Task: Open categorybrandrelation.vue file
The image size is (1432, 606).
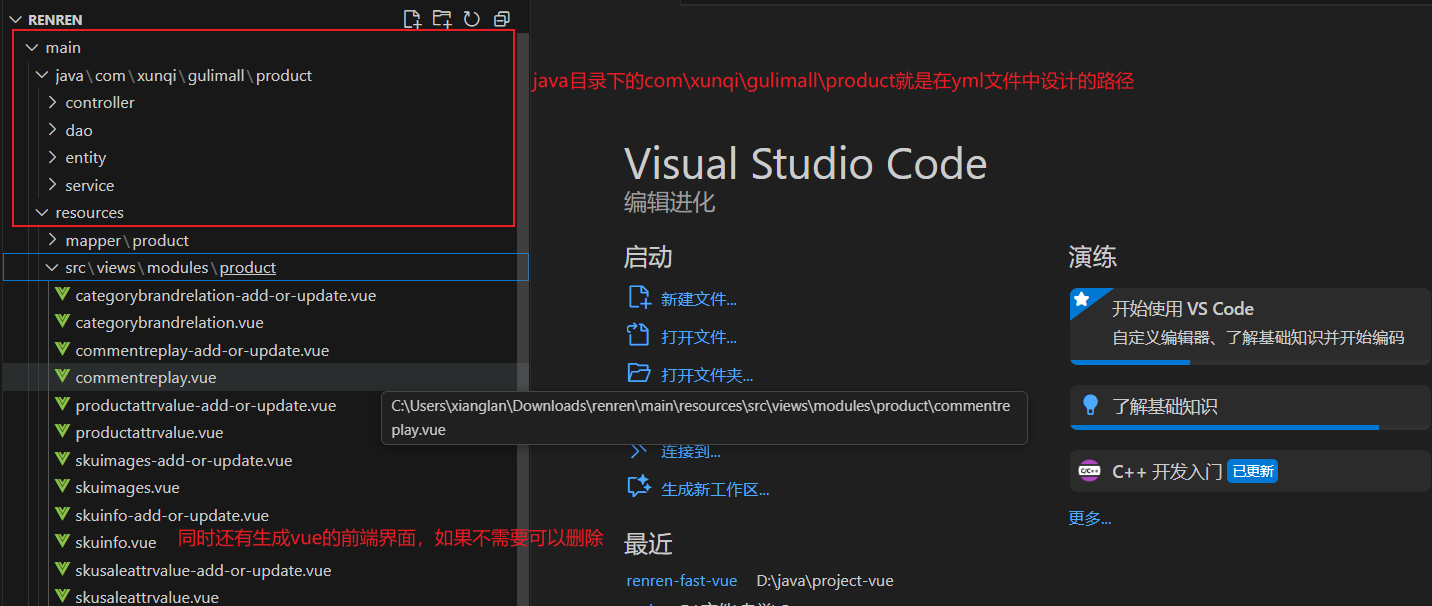Action: tap(169, 322)
